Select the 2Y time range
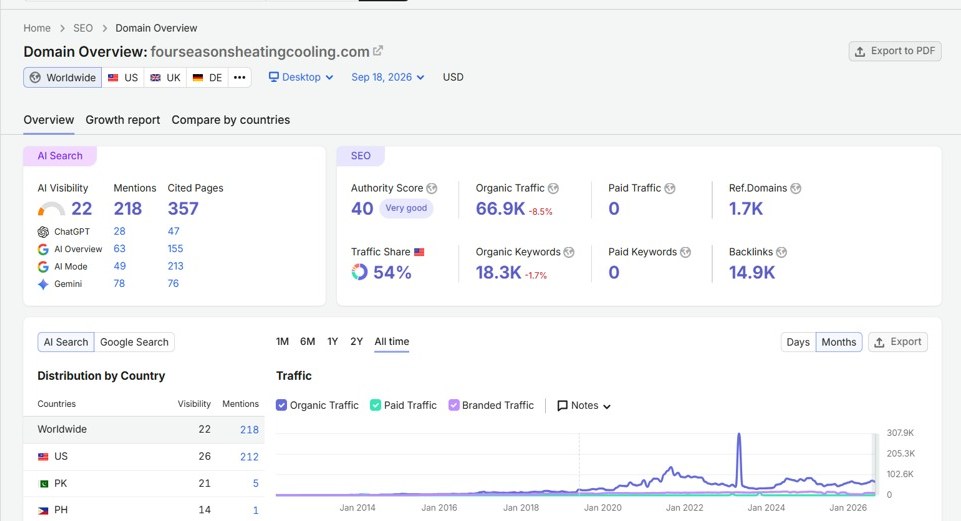961x521 pixels. pos(357,341)
